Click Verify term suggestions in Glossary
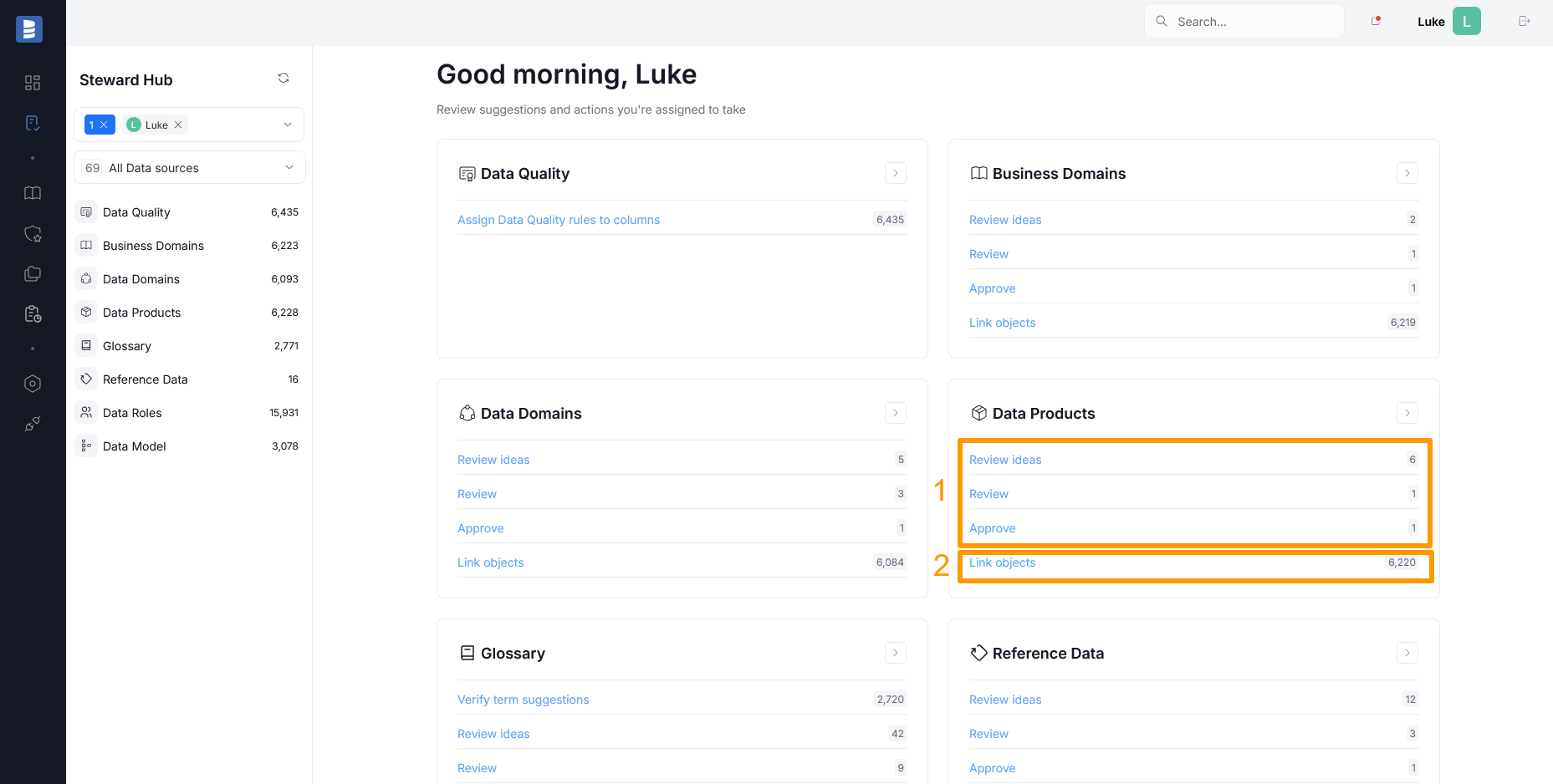 [x=523, y=700]
